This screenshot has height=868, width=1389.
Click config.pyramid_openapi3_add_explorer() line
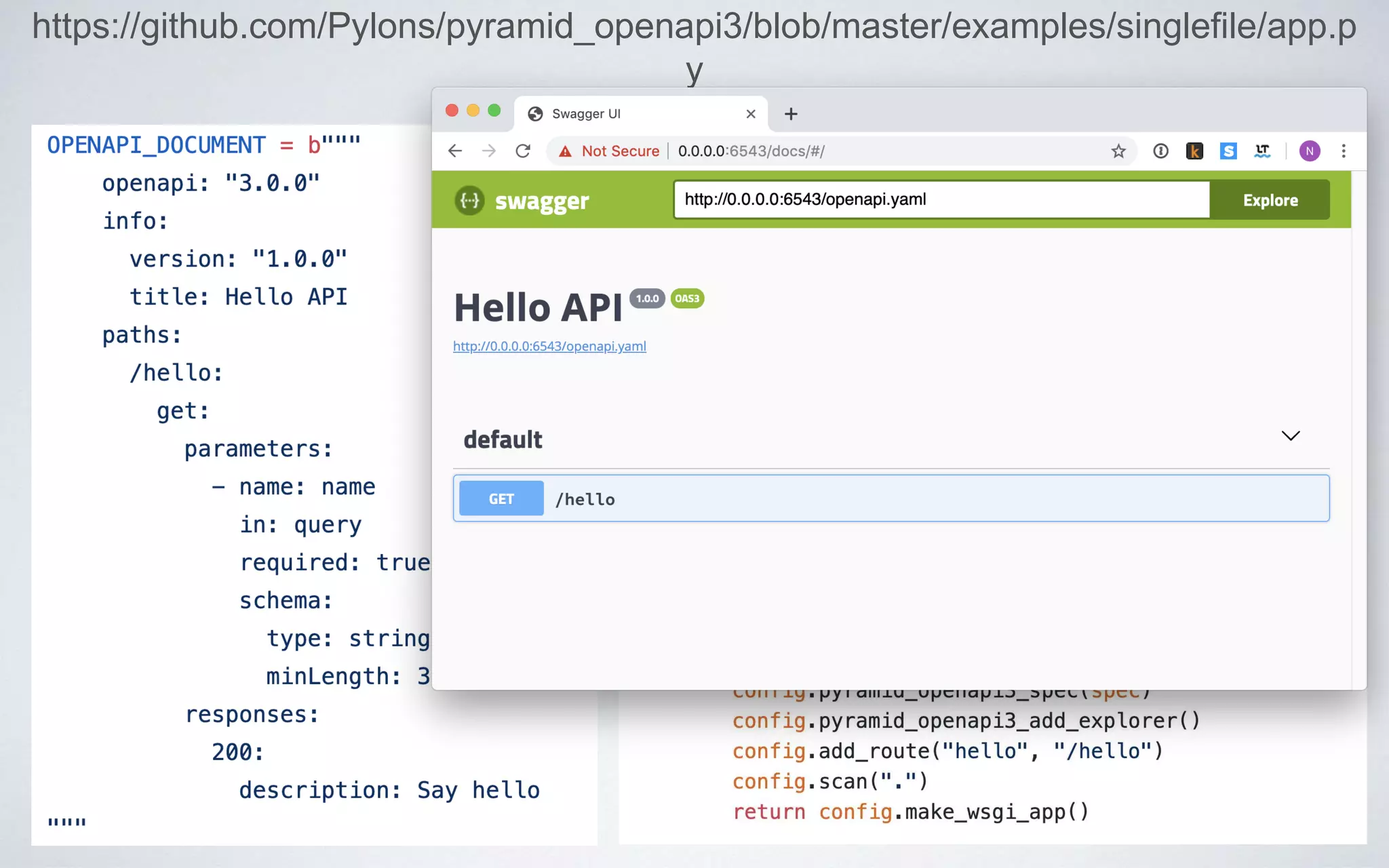coord(966,721)
